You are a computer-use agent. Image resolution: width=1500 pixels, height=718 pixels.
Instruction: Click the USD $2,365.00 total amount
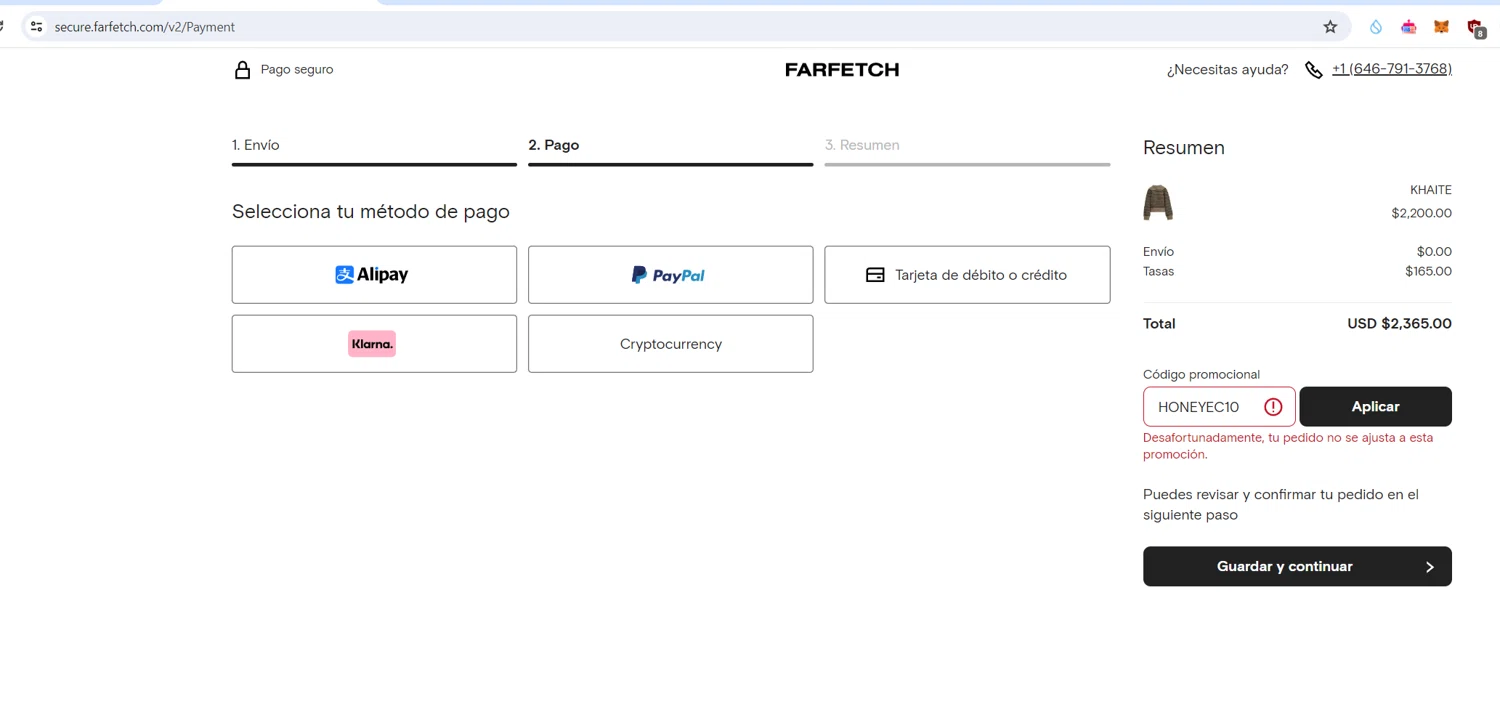pyautogui.click(x=1399, y=324)
